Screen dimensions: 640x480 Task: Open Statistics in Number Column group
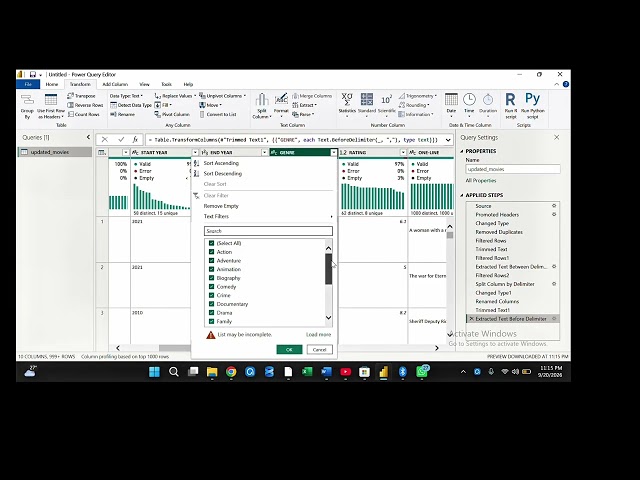(x=347, y=105)
